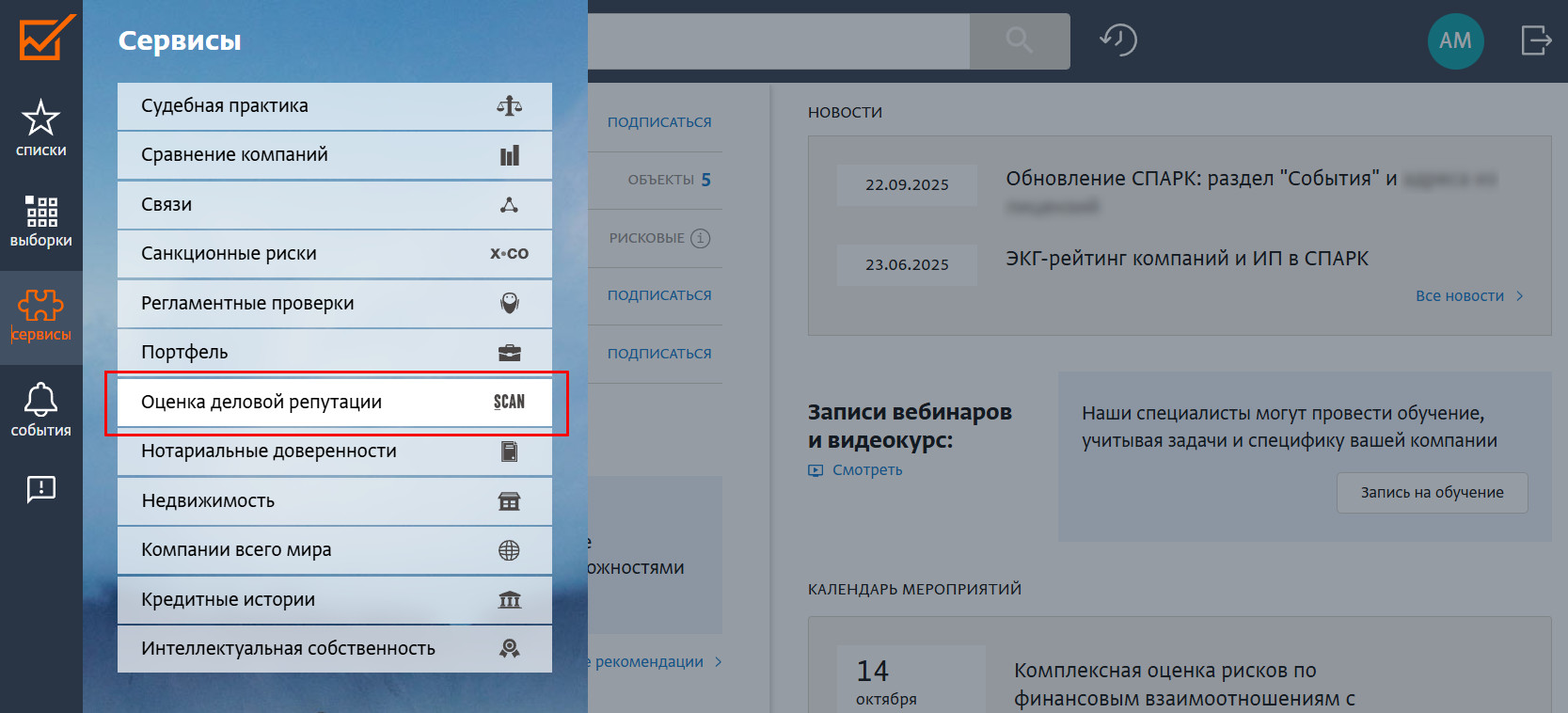Open Интеллектуальная собственность service
Viewport: 1568px width, 713px height.
tap(334, 649)
